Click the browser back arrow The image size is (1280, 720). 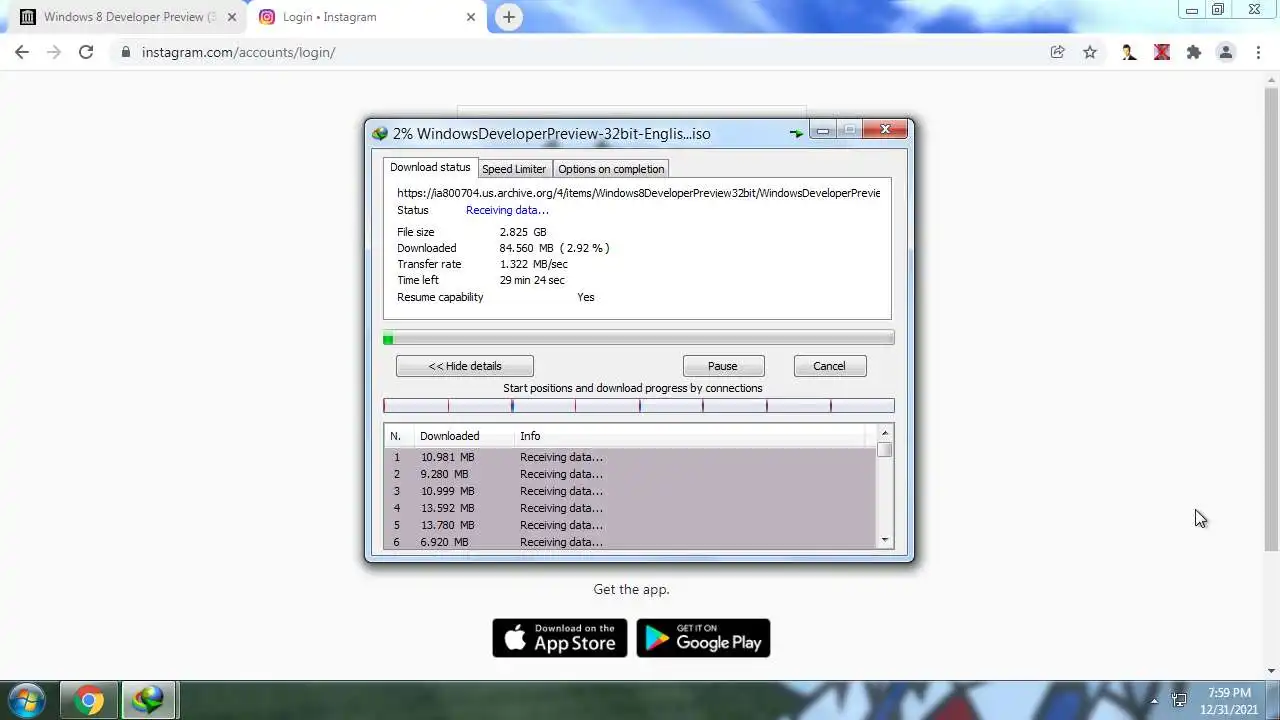click(22, 52)
